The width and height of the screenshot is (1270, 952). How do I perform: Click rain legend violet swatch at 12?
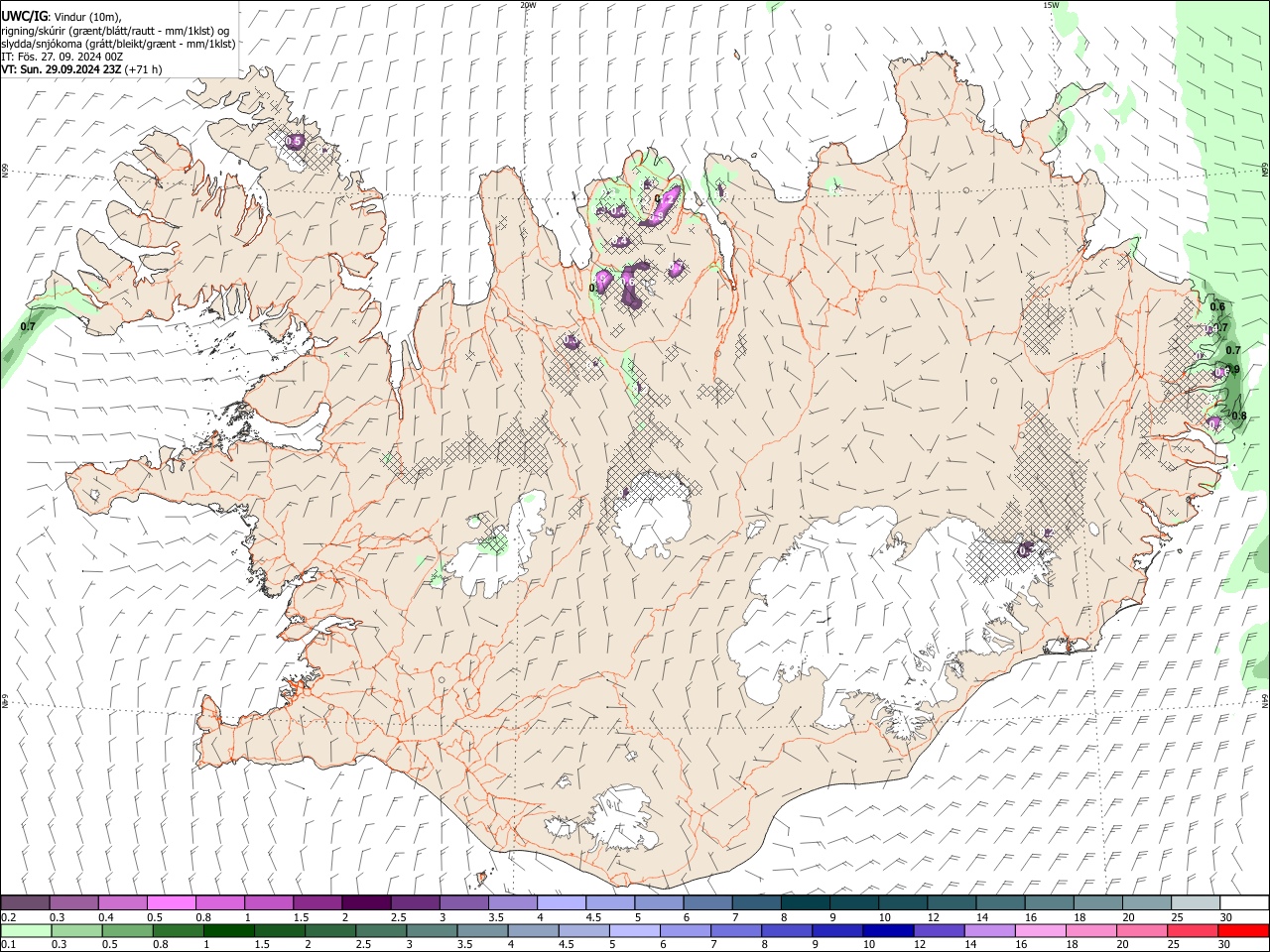point(939,930)
